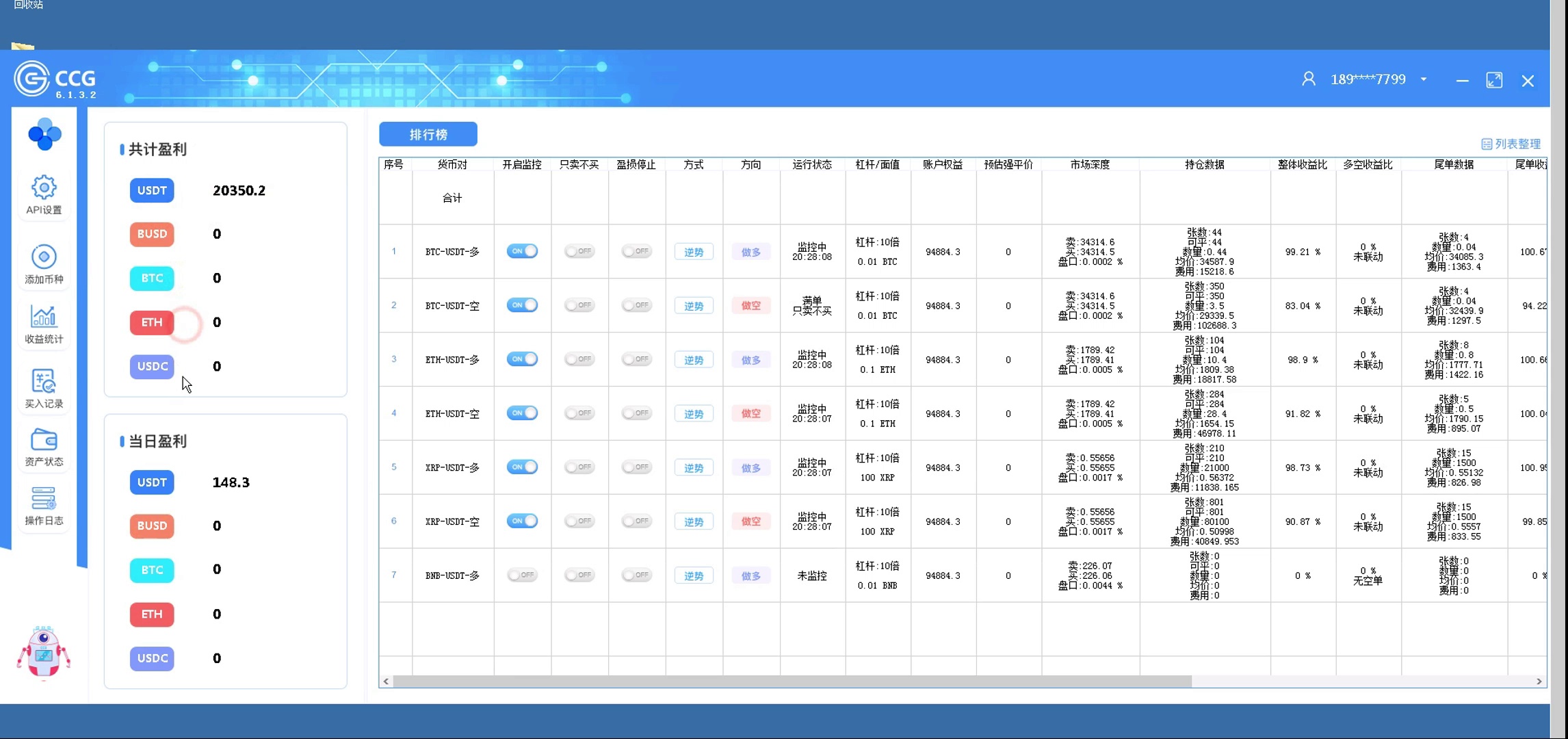This screenshot has height=739, width=1568.
Task: Open the 排行榜 tab
Action: (428, 134)
